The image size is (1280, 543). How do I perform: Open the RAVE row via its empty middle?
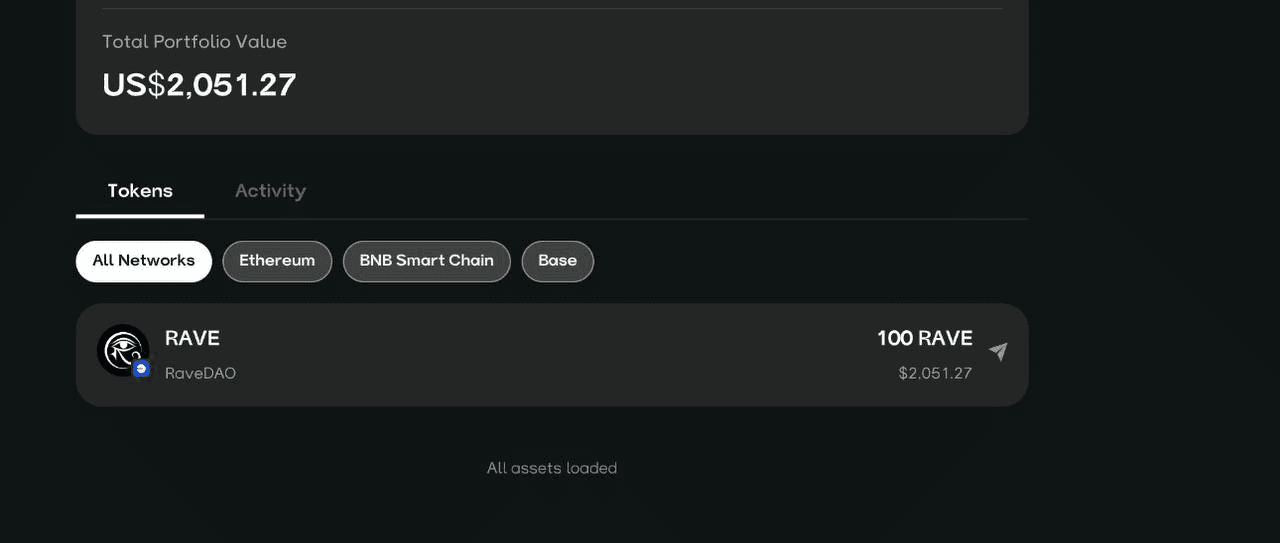(x=550, y=355)
